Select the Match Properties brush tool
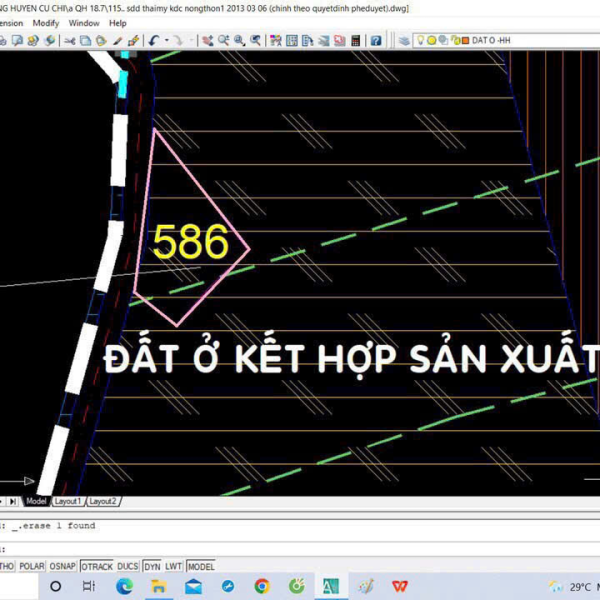This screenshot has width=600, height=600. (117, 40)
